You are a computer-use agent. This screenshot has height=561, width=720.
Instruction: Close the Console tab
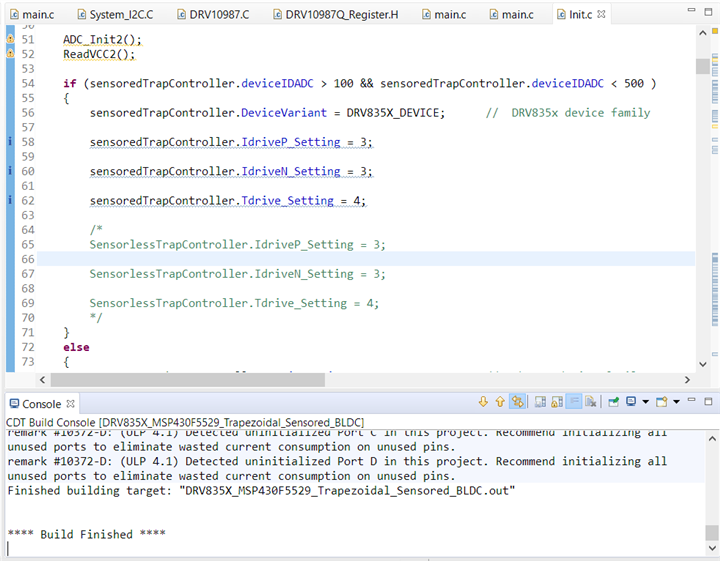tap(70, 404)
